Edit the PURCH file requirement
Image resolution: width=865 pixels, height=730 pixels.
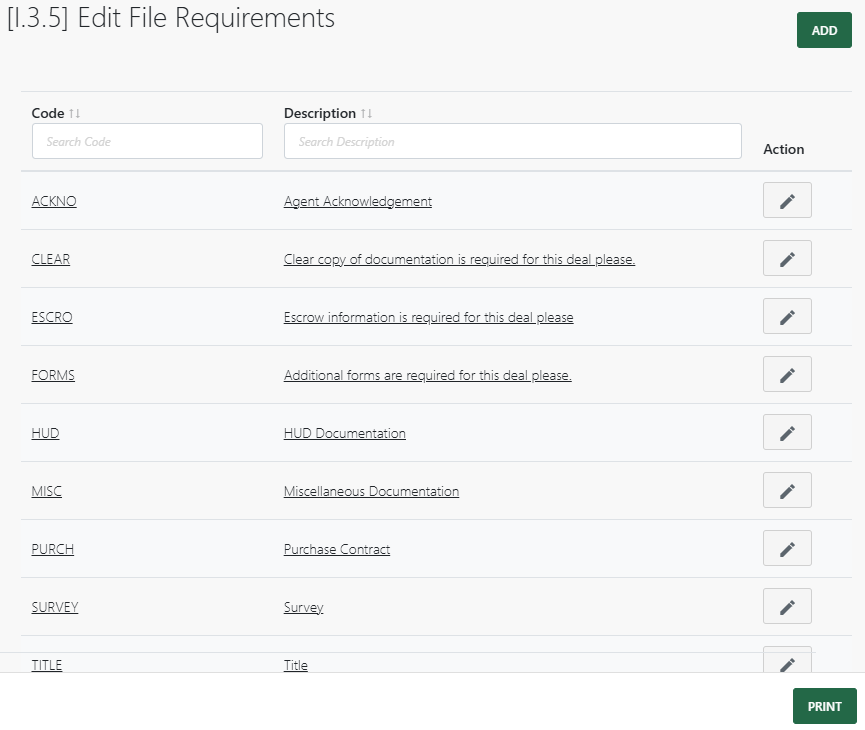(x=787, y=548)
